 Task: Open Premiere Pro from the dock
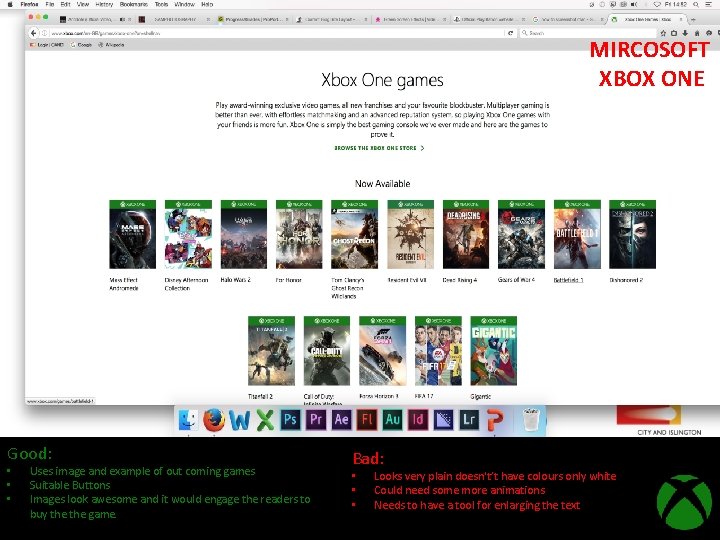click(316, 419)
